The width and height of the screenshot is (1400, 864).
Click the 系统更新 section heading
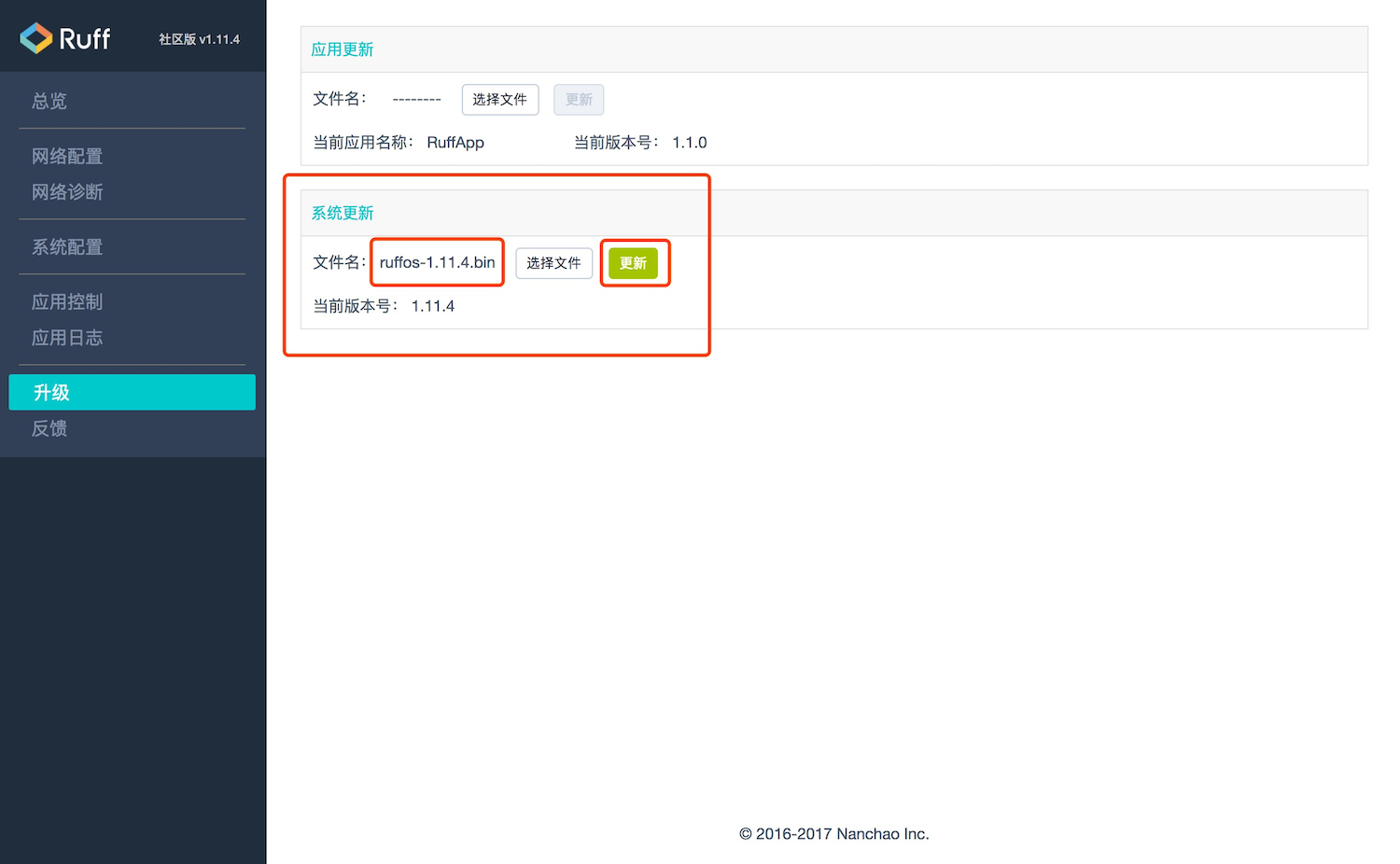343,214
